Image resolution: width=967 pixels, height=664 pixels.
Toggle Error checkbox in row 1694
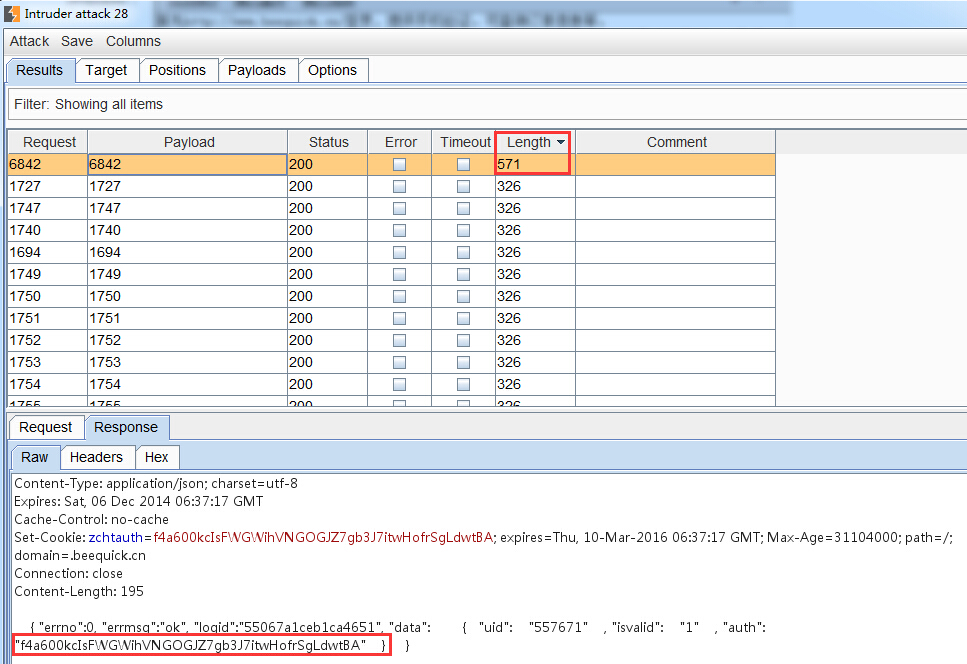tap(400, 252)
